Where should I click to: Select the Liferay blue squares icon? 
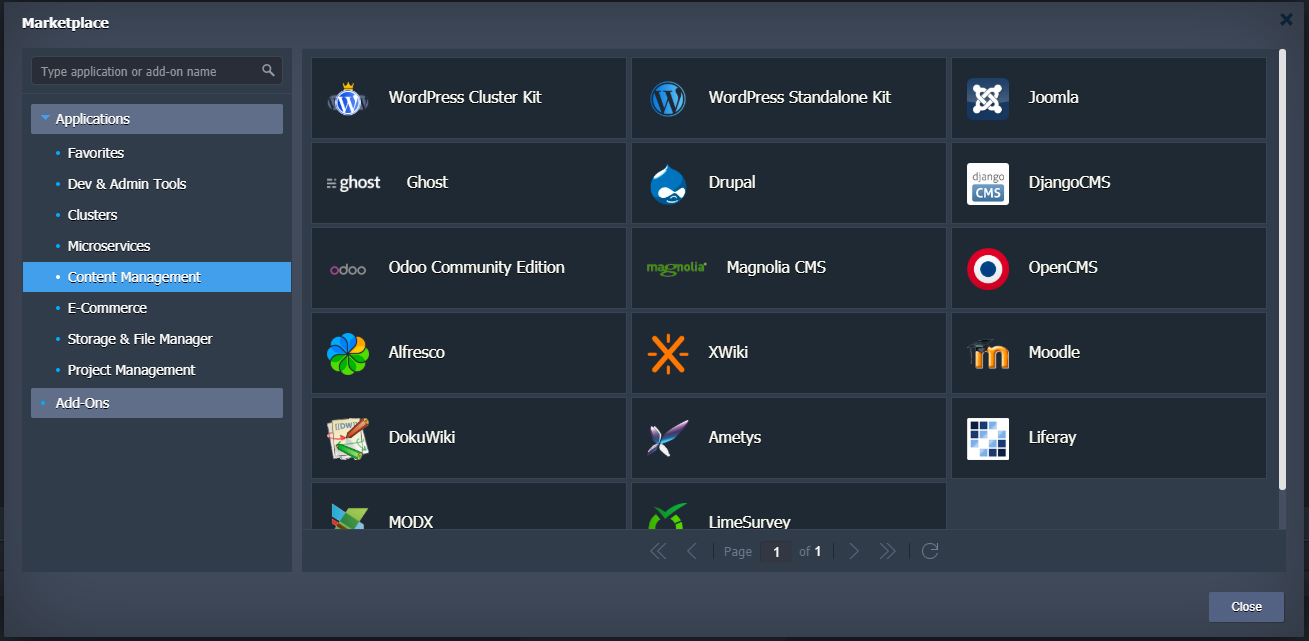point(987,439)
